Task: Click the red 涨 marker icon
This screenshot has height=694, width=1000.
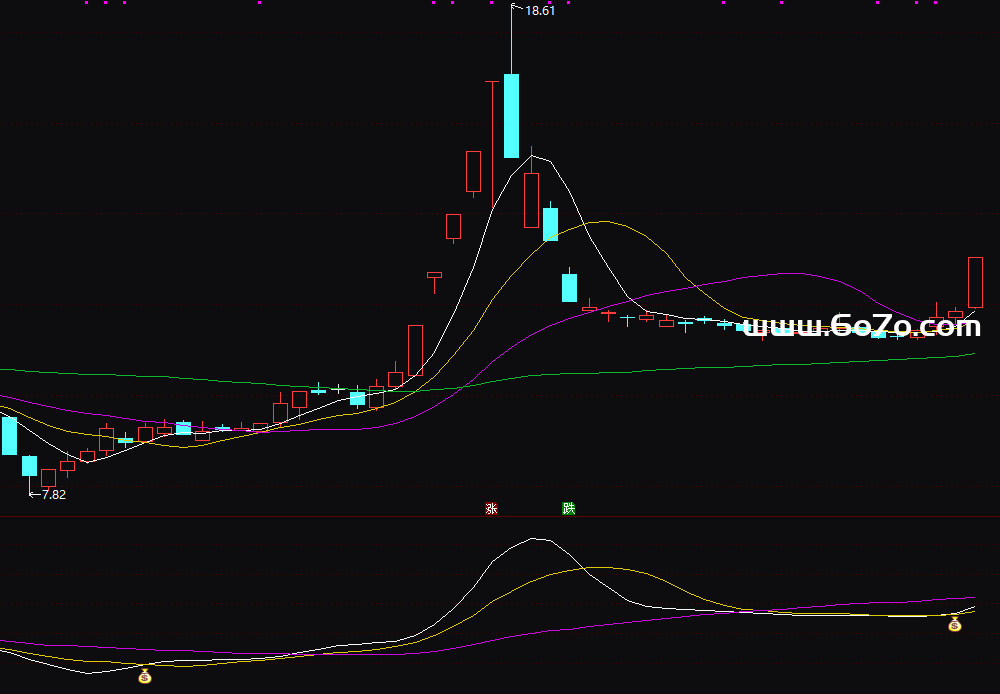Action: [x=491, y=508]
